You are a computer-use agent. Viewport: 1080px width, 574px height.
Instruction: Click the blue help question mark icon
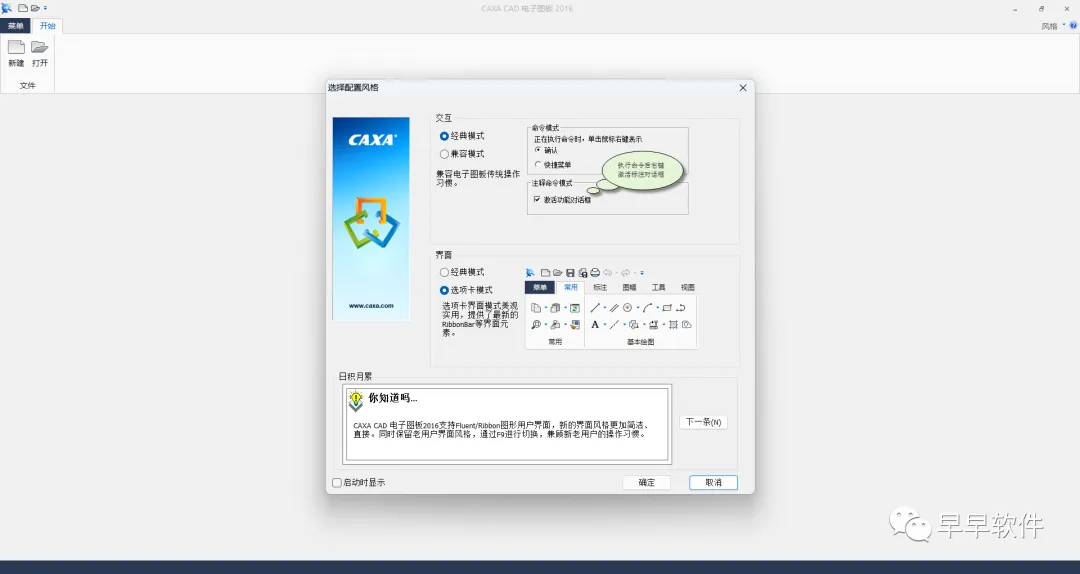pyautogui.click(x=1073, y=25)
